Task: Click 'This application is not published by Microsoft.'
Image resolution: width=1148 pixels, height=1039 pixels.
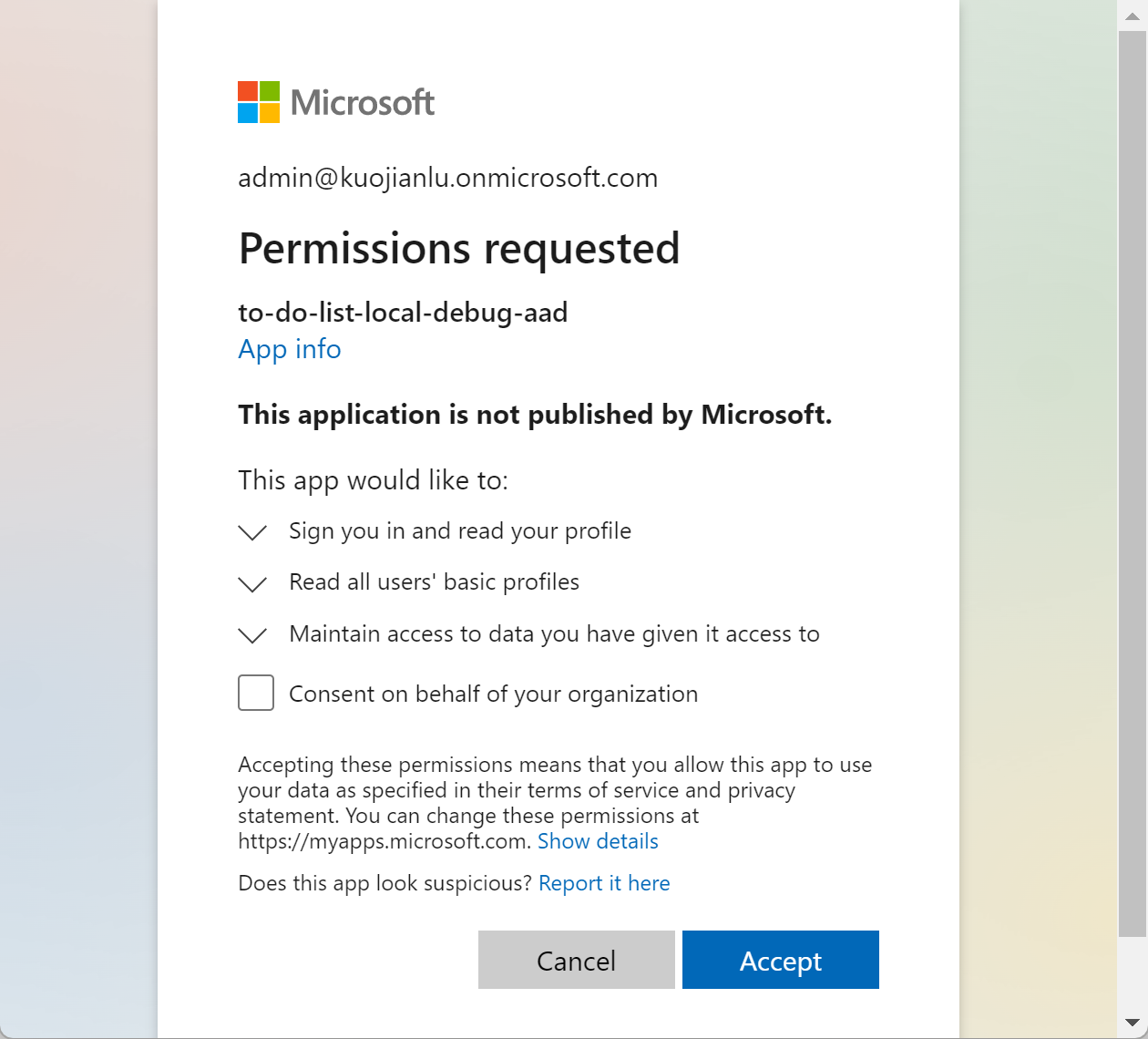Action: (x=535, y=415)
